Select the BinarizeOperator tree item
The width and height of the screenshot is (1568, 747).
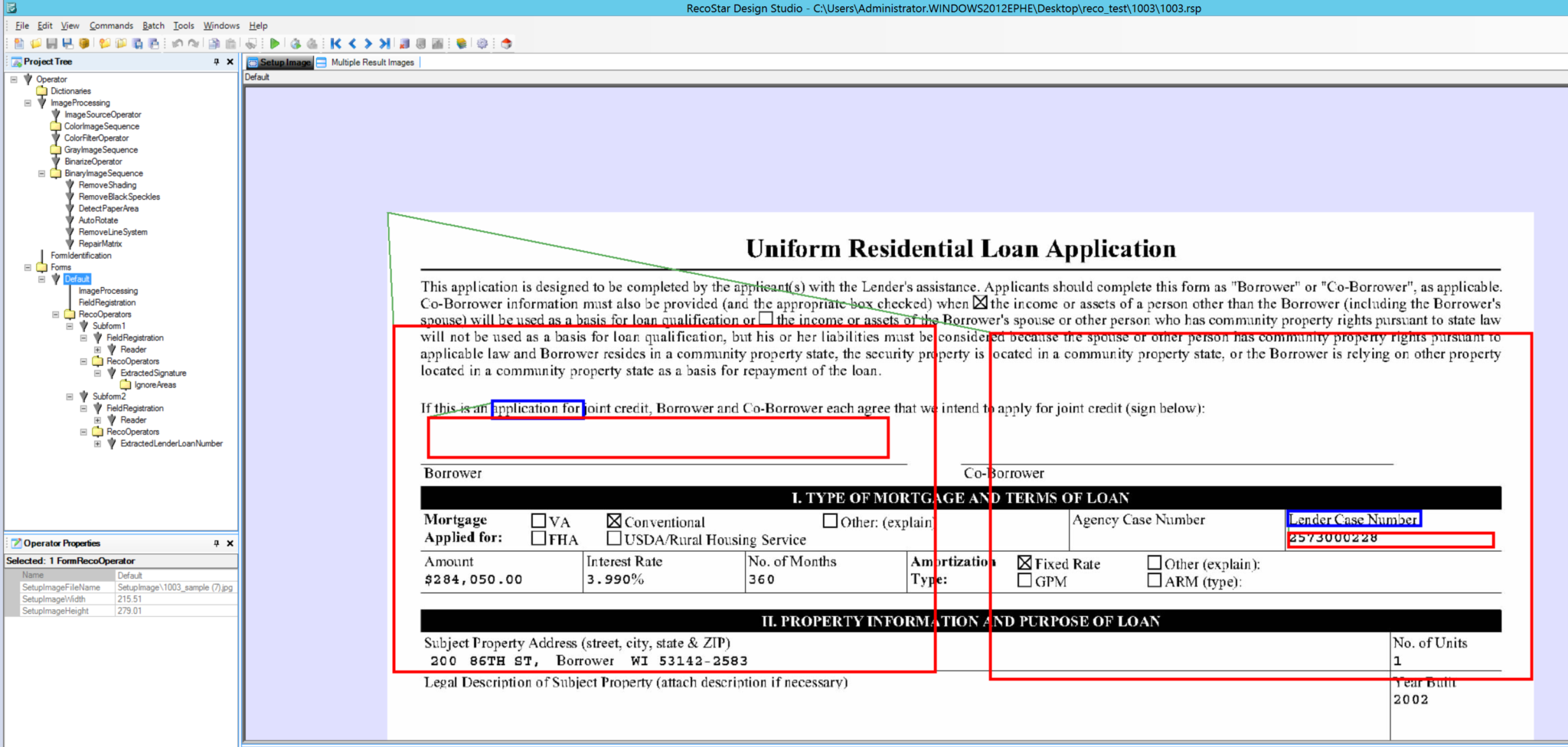(93, 161)
